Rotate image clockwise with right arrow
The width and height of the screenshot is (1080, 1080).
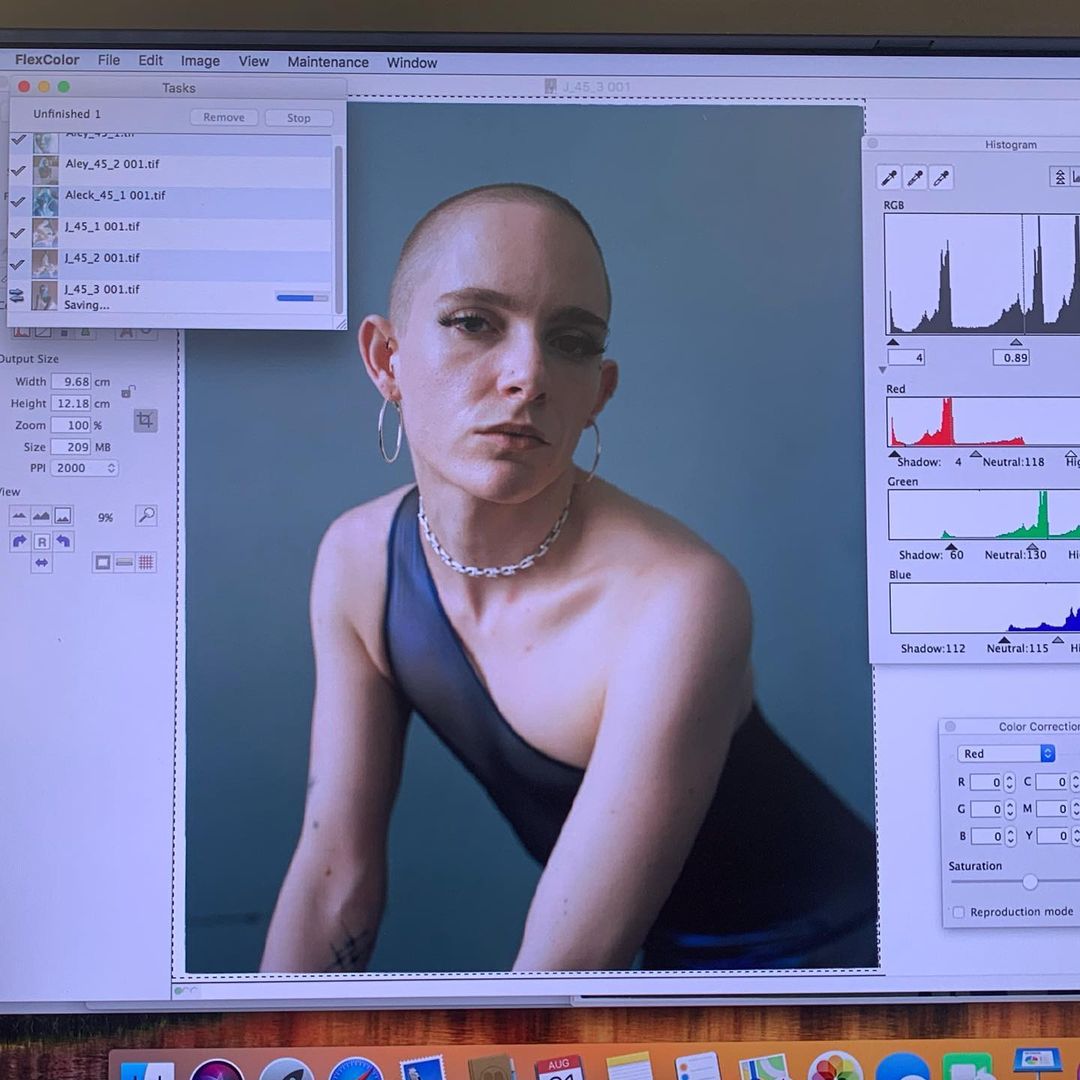pos(19,541)
